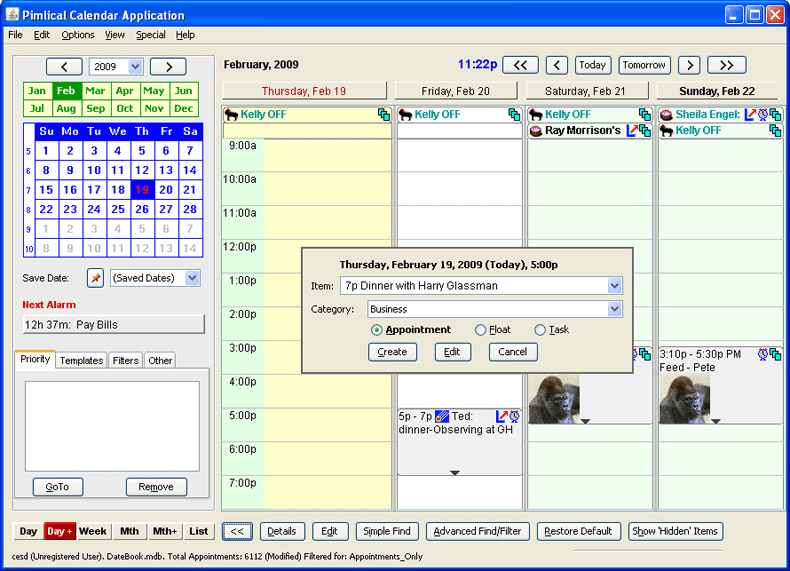
Task: Go to previous year with left arrow
Action: 64,67
